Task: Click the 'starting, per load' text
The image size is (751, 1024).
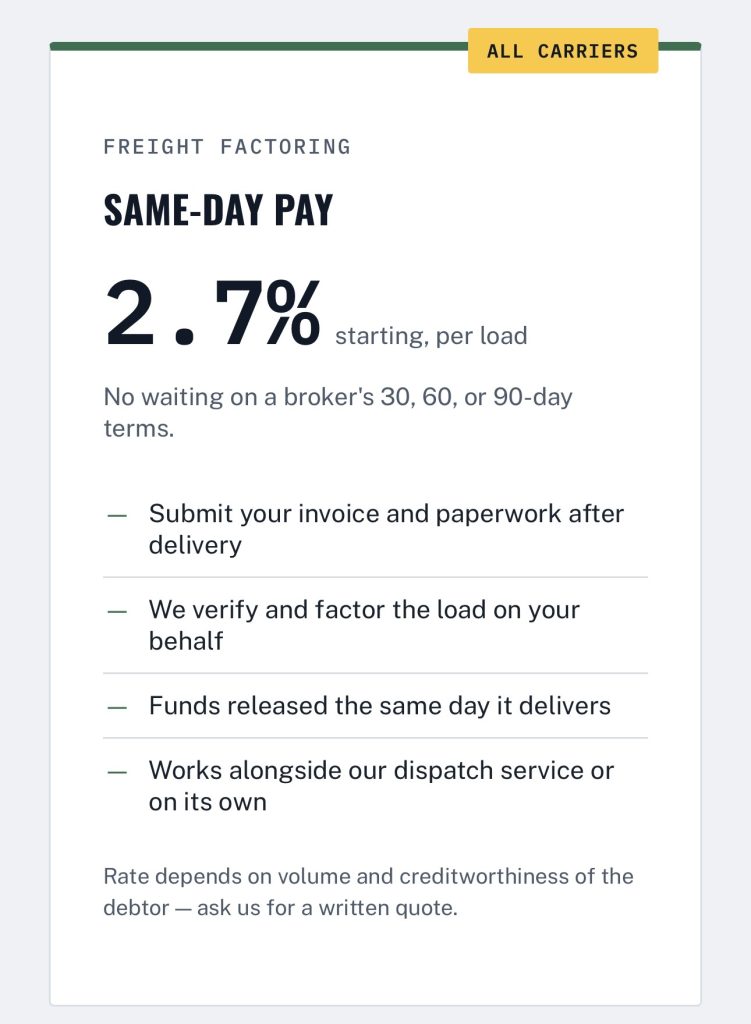Action: (431, 336)
